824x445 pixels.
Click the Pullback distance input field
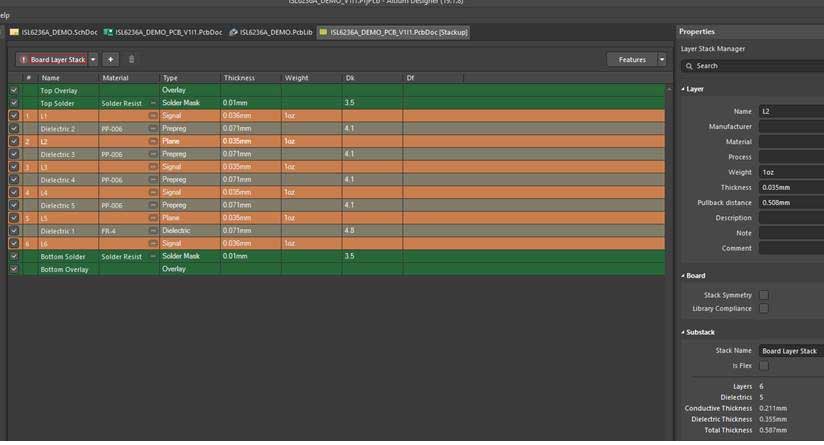[x=790, y=202]
